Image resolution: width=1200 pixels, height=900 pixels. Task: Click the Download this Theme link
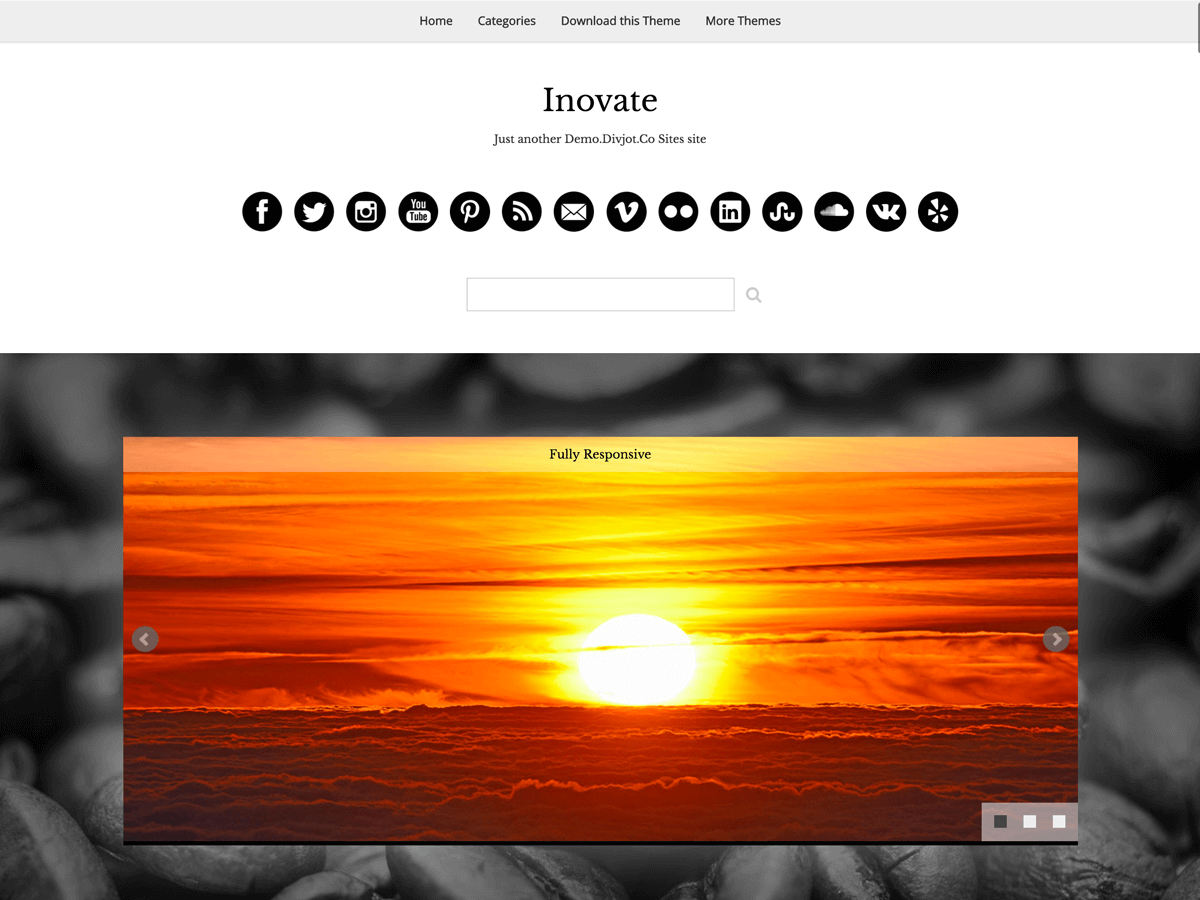(620, 20)
